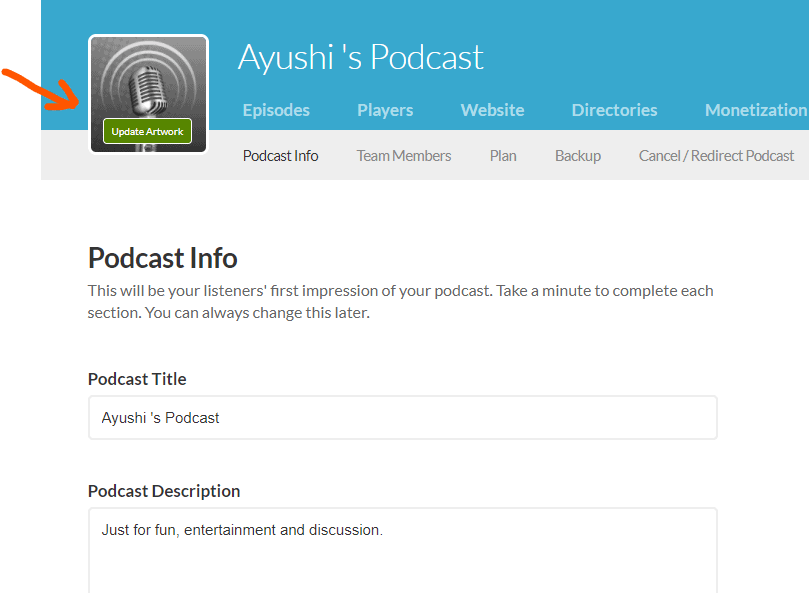Click the listeners' first impression intro paragraph
This screenshot has width=809, height=593.
click(400, 301)
